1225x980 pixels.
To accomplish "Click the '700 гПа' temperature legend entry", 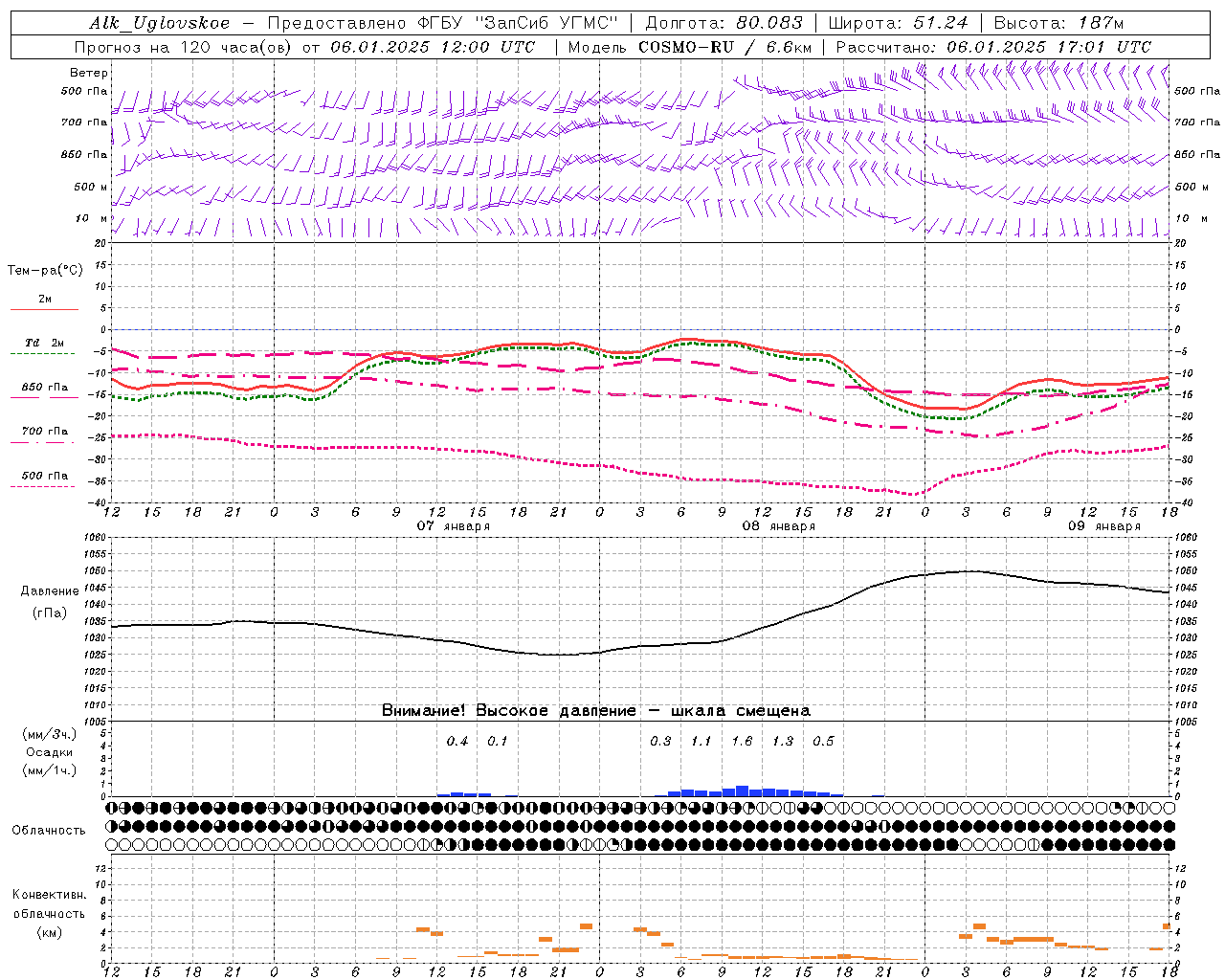I will tap(45, 432).
